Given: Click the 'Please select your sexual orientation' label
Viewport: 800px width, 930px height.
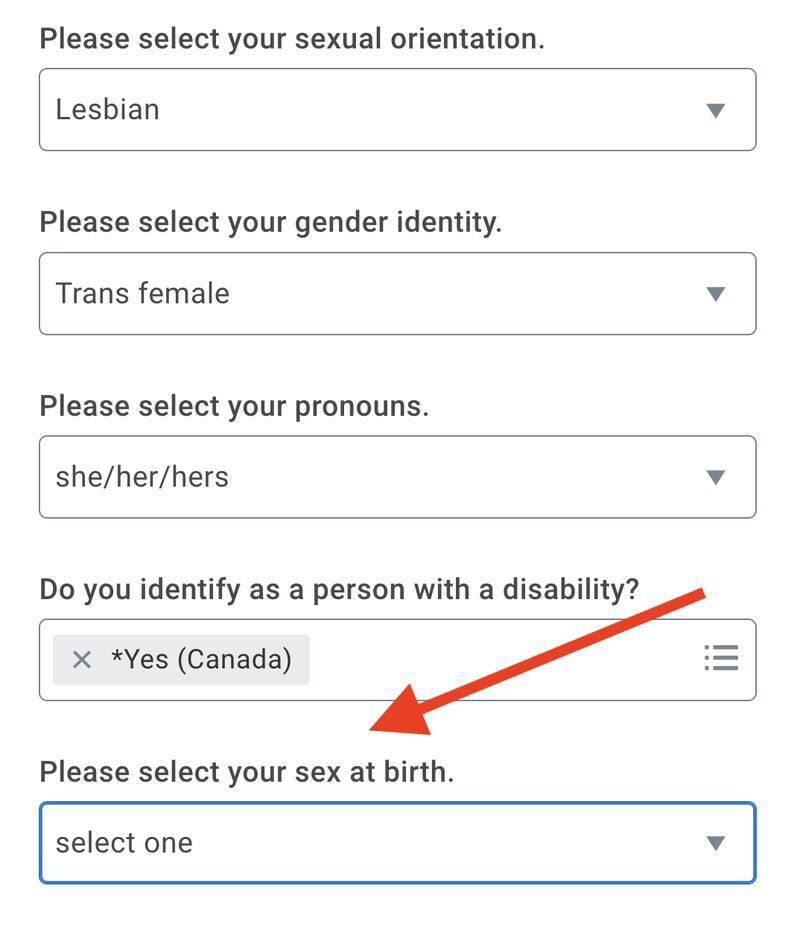Looking at the screenshot, I should point(292,39).
